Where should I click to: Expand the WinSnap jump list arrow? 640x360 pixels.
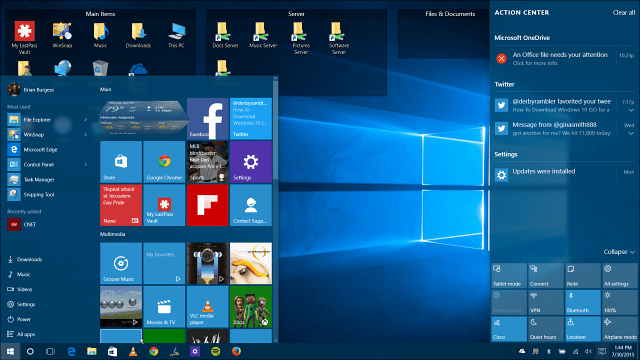pyautogui.click(x=86, y=134)
